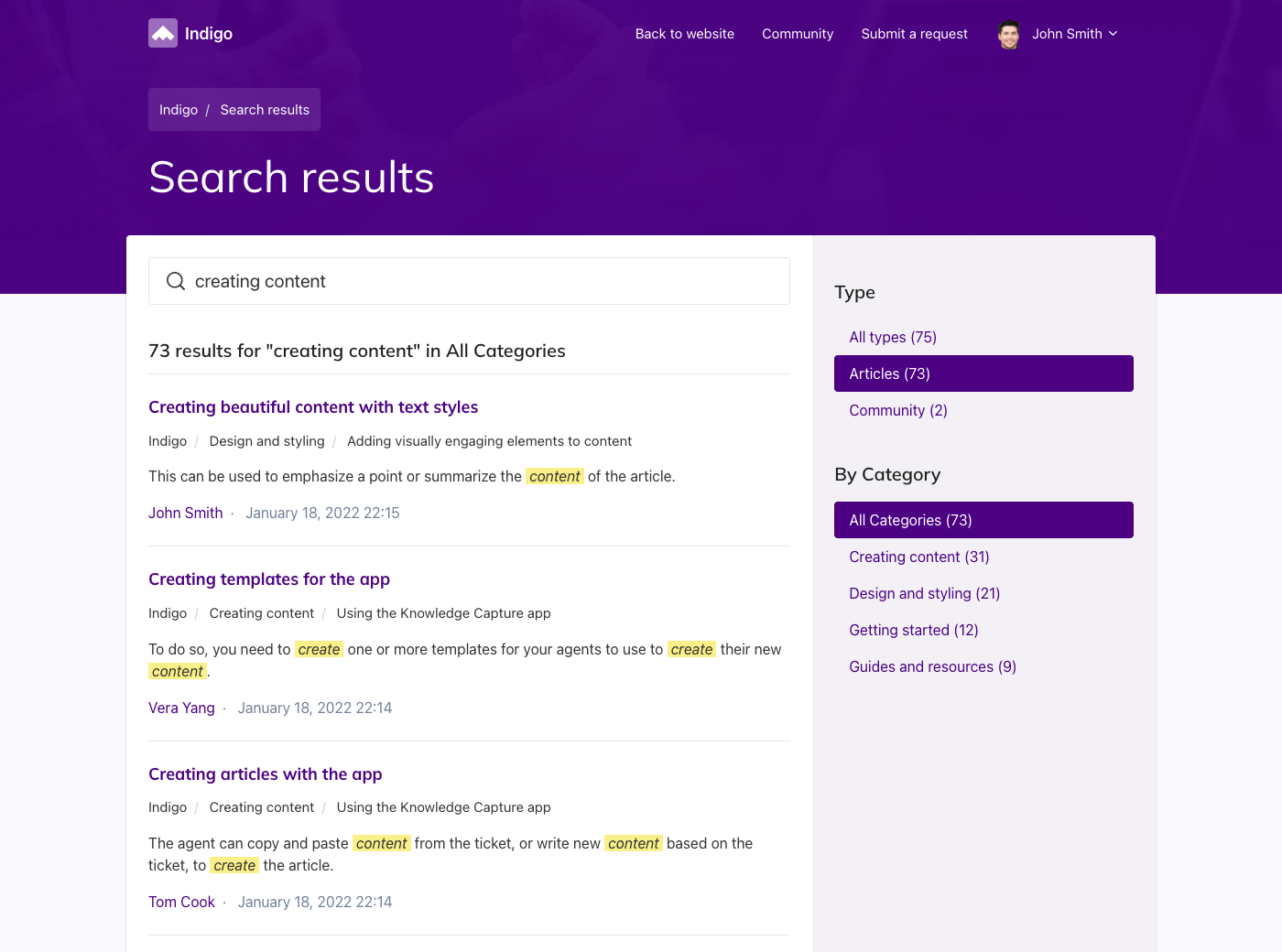Image resolution: width=1282 pixels, height=952 pixels.
Task: Select the Articles (73) type filter
Action: pos(983,373)
